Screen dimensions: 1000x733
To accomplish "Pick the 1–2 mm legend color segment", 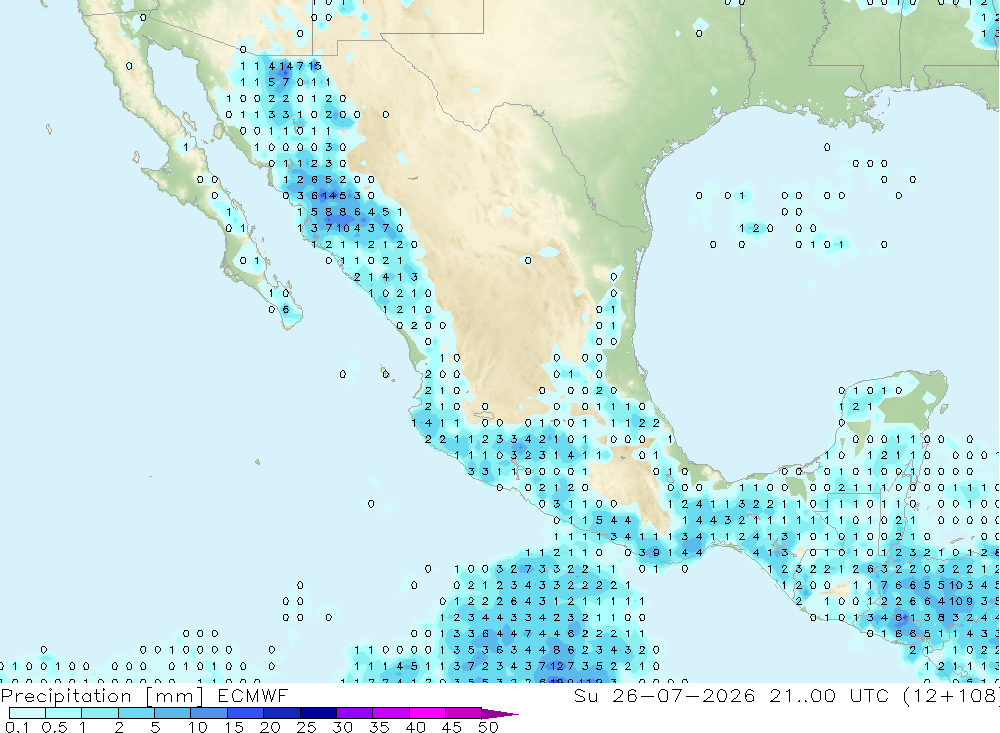I will tap(100, 713).
